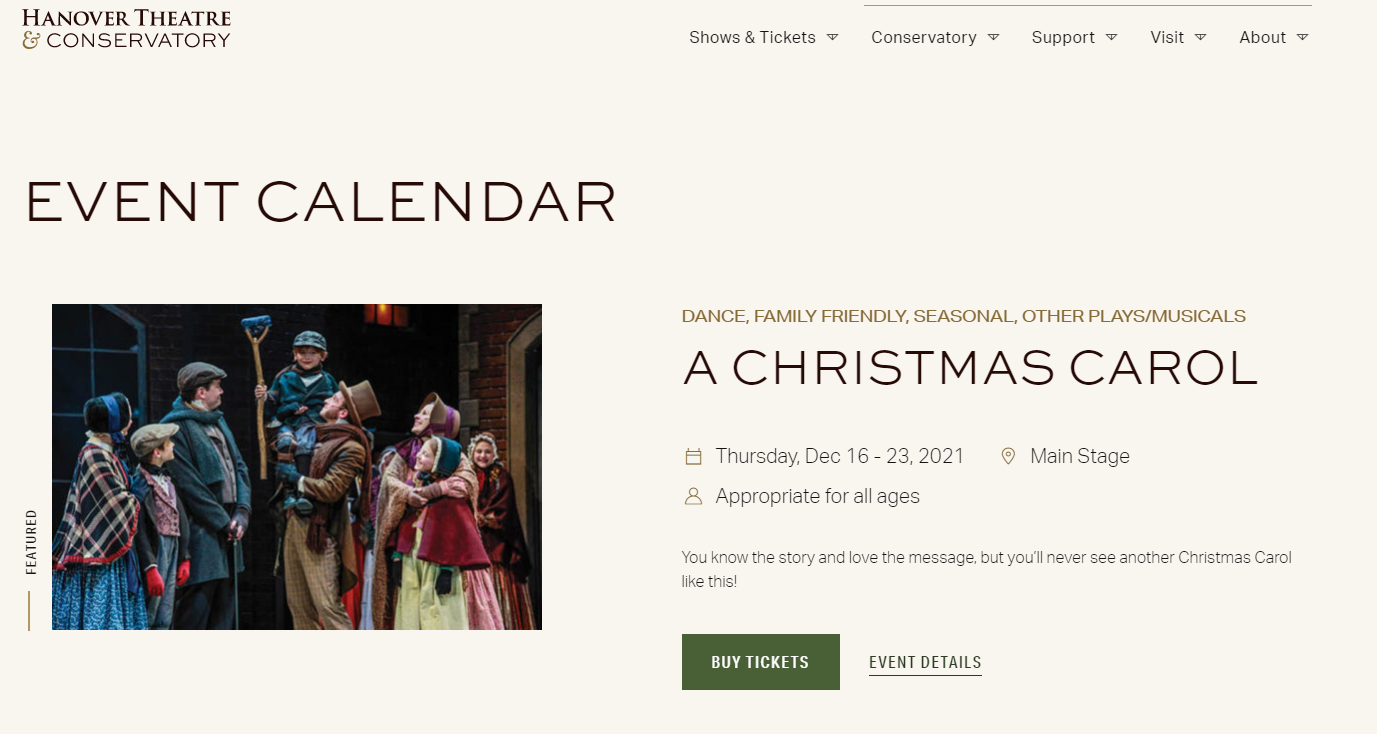The image size is (1377, 734).
Task: Expand the Shows & Tickets dropdown arrow
Action: pyautogui.click(x=832, y=38)
